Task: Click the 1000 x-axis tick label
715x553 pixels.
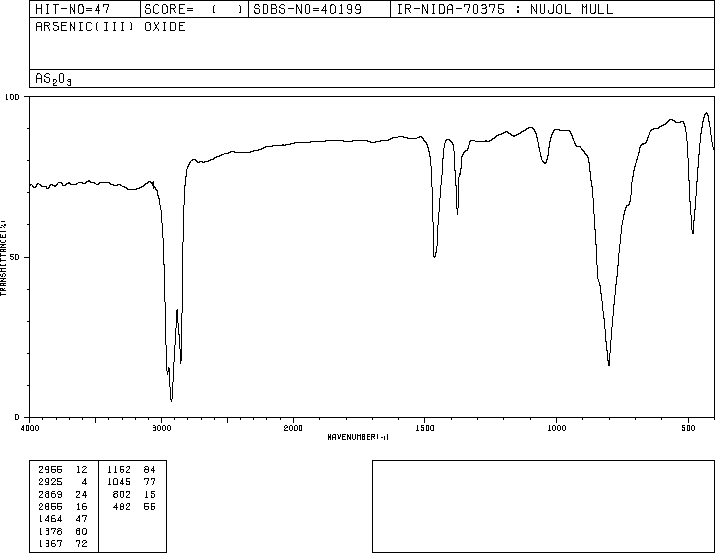Action: [556, 428]
